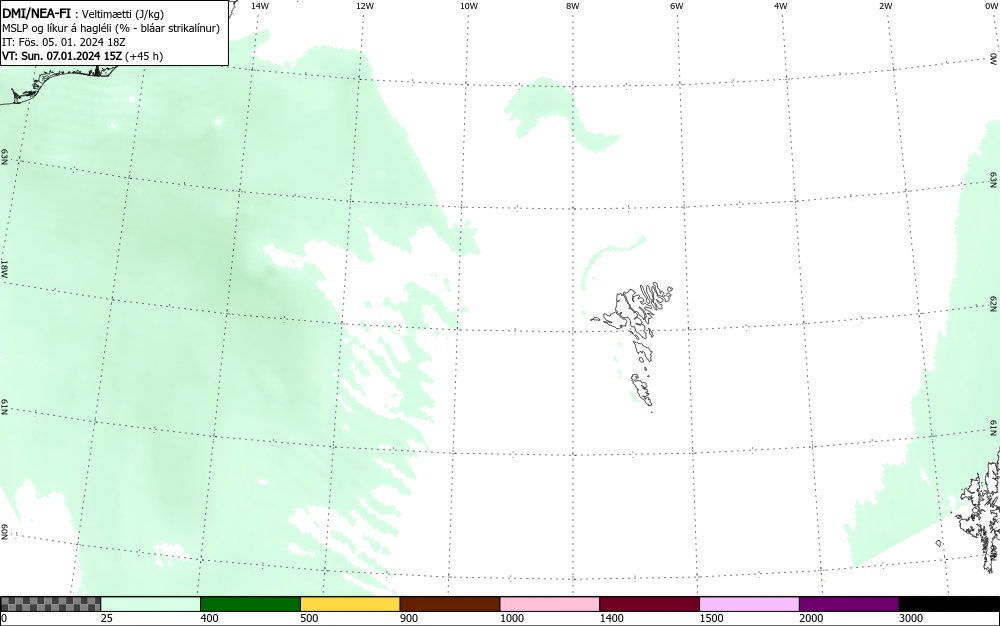The image size is (1000, 626).
Task: Click the "14W" longitude label
Action: click(x=260, y=6)
